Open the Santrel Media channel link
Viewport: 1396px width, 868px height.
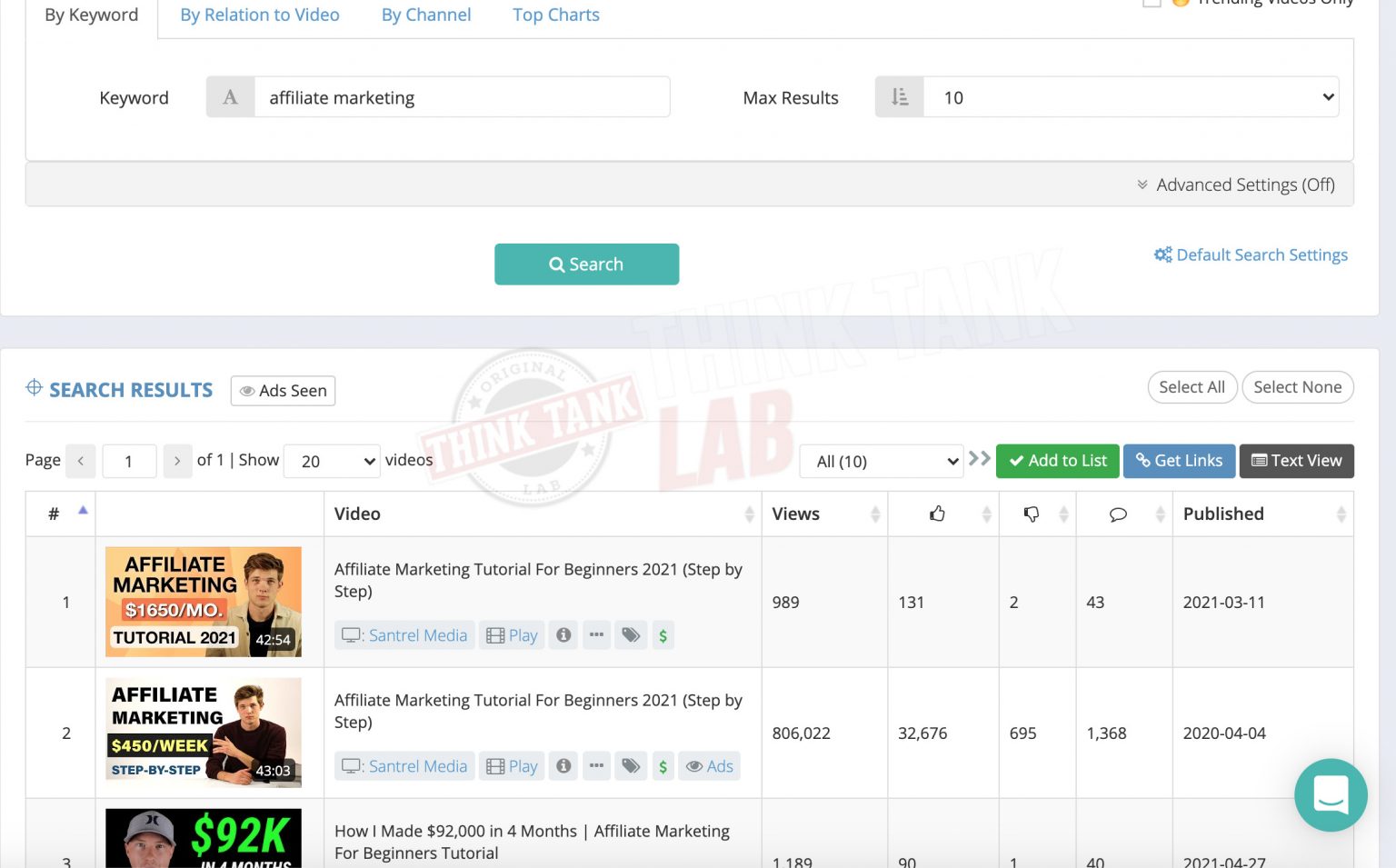(417, 634)
